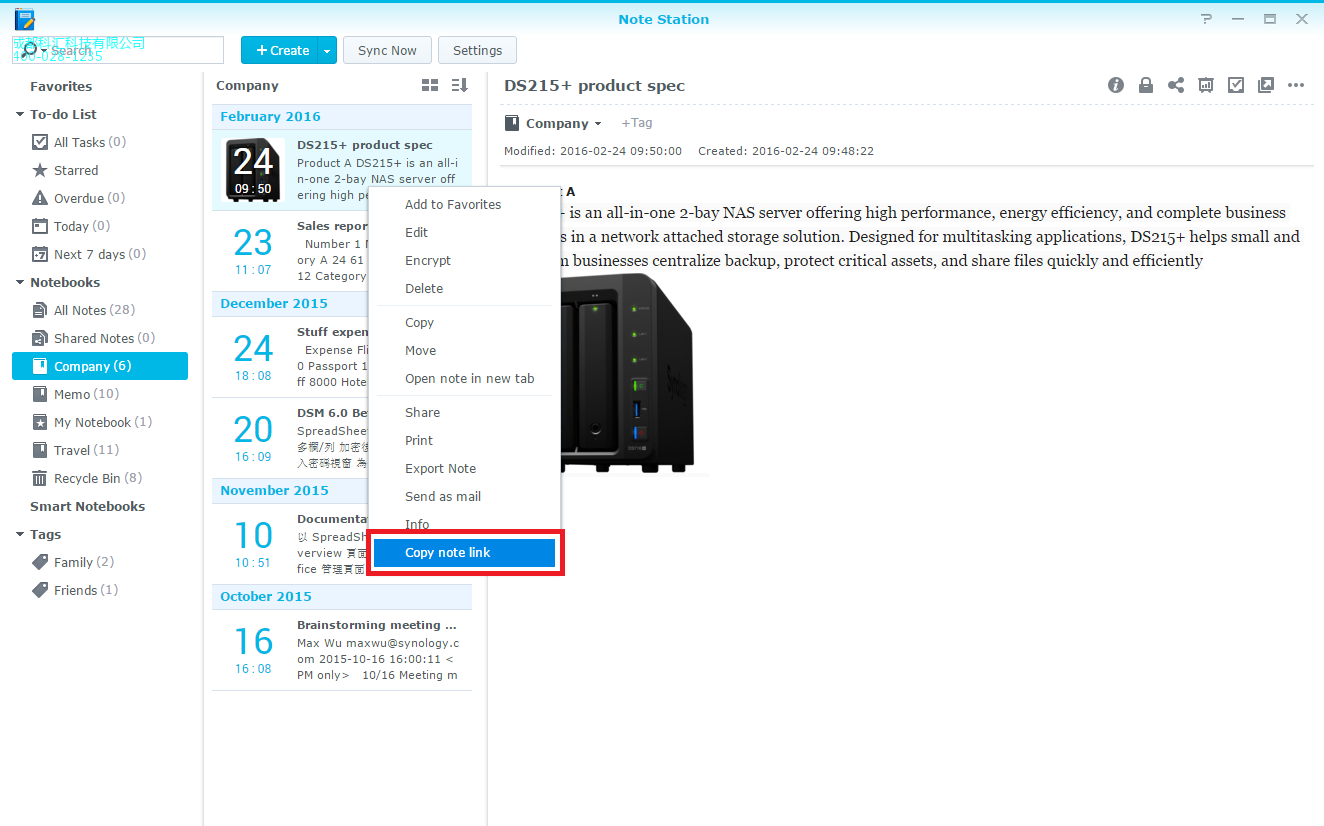This screenshot has height=826, width=1324.
Task: Collapse the To-do List section
Action: tap(20, 114)
